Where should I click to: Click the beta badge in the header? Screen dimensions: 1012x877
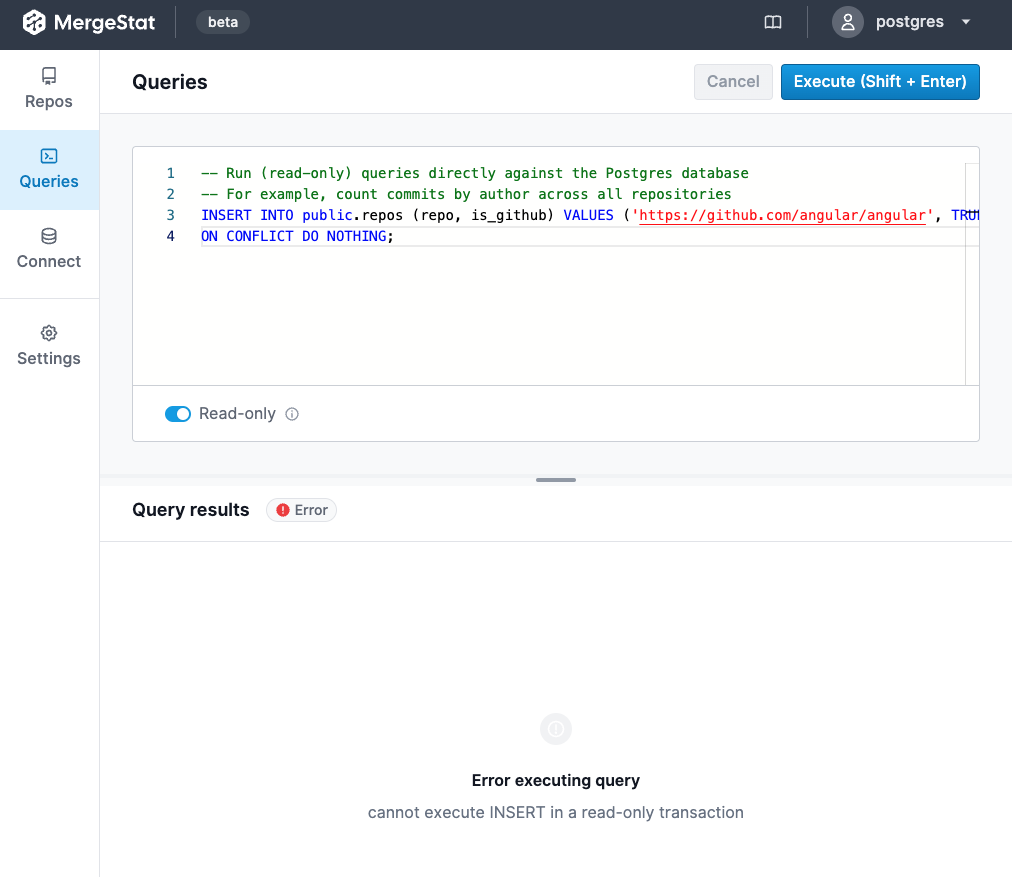click(222, 21)
